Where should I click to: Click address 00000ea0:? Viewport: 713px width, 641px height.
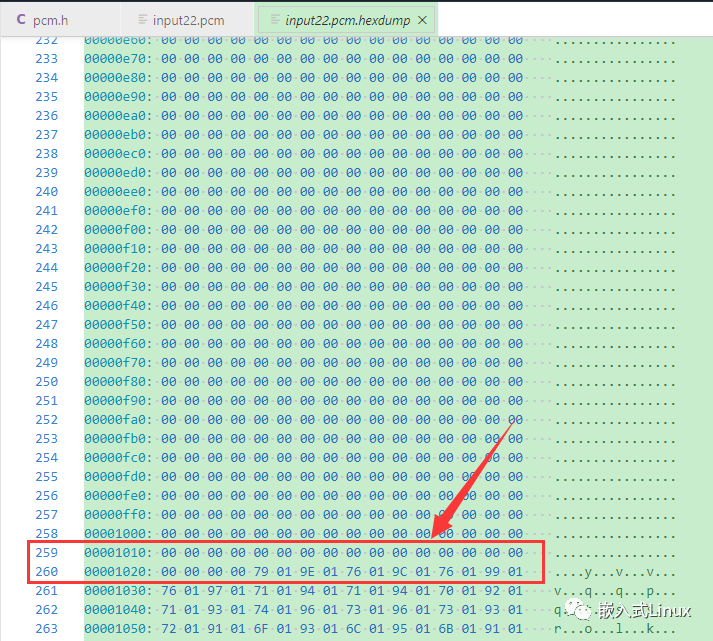pos(118,116)
